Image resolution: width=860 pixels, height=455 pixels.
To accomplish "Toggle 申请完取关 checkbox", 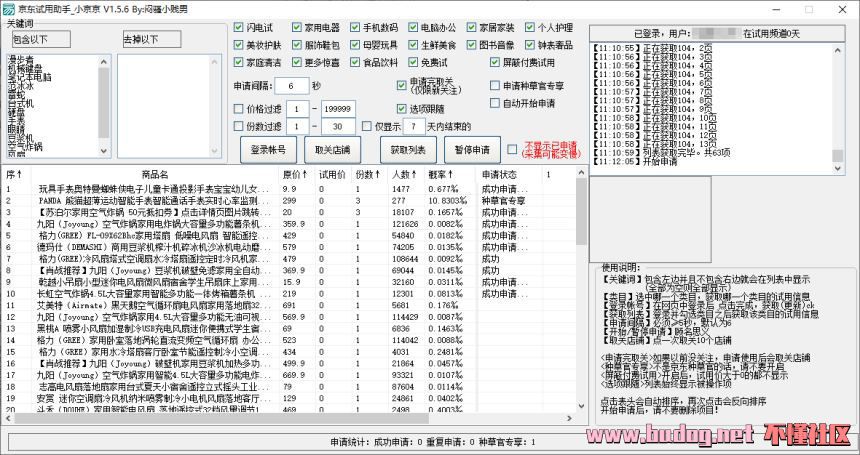I will (x=401, y=86).
